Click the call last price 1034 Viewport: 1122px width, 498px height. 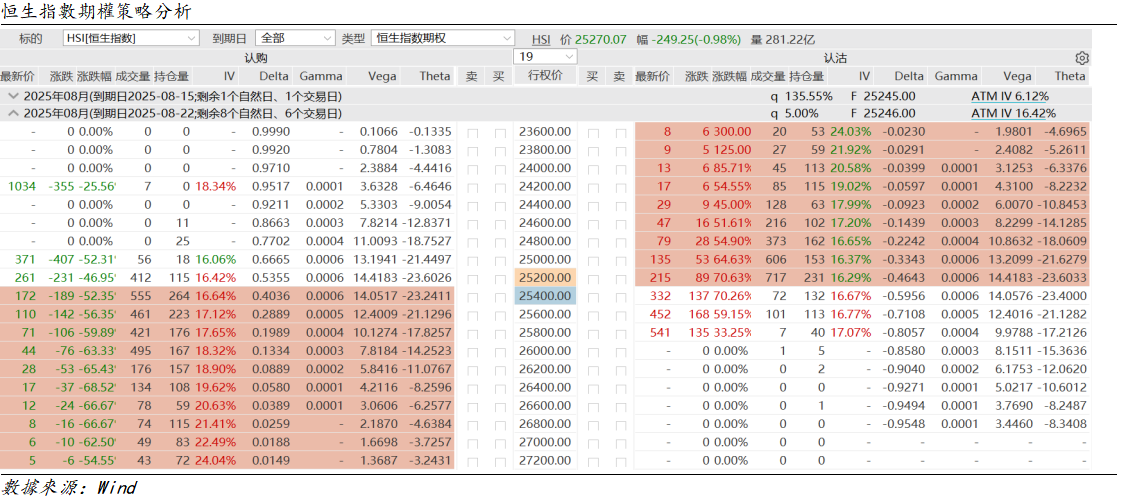tap(21, 187)
